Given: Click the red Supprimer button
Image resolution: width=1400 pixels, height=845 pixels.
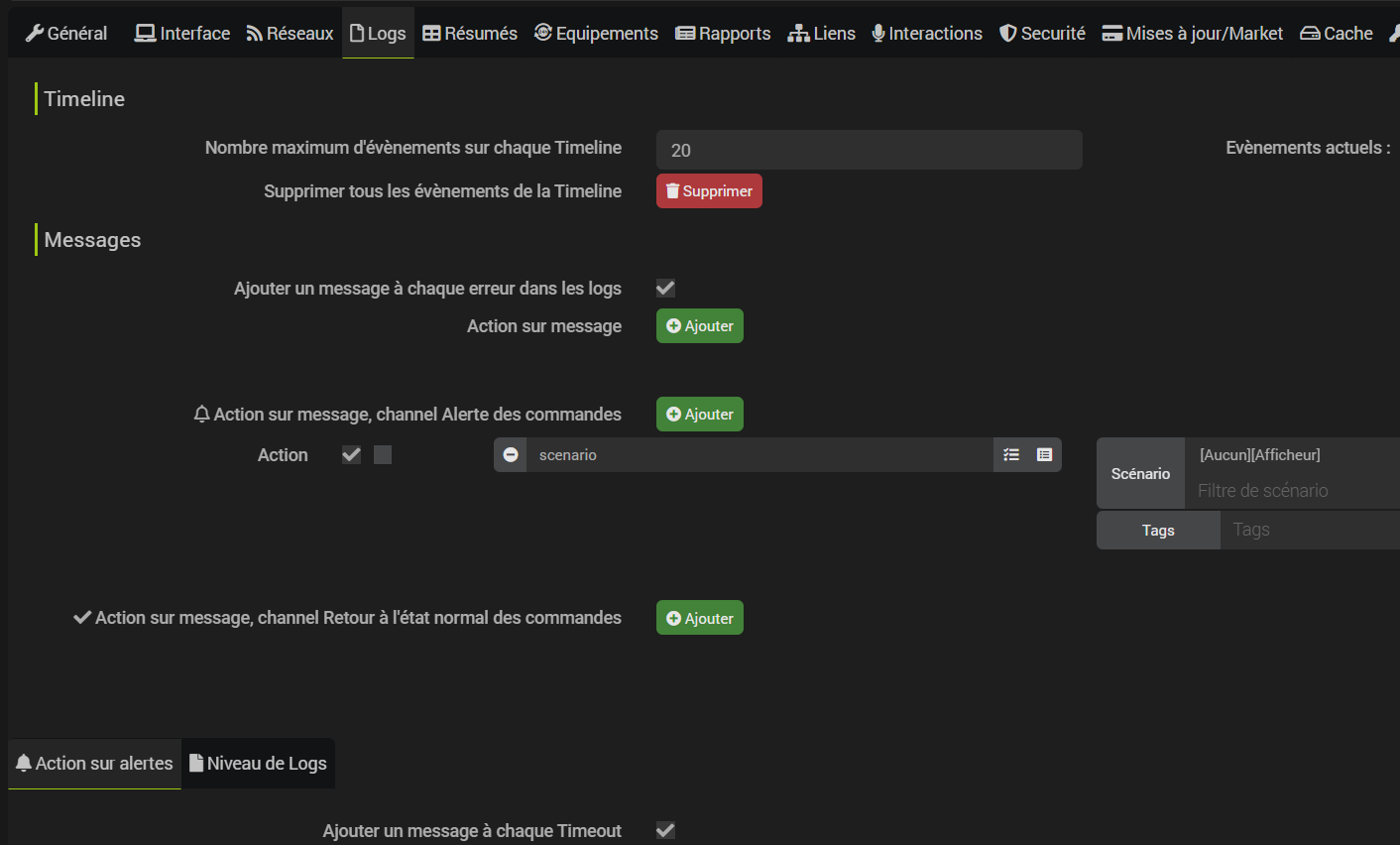Looking at the screenshot, I should pos(709,190).
